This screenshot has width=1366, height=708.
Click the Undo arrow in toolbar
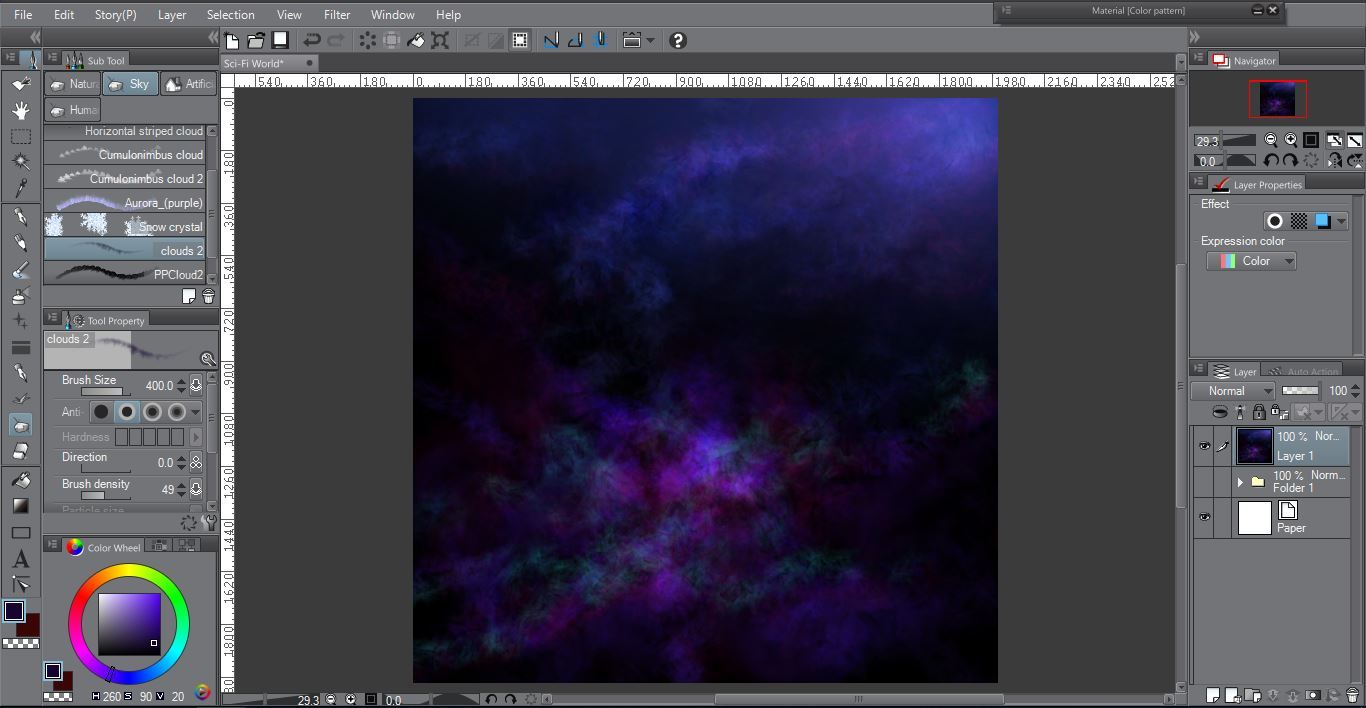coord(311,40)
